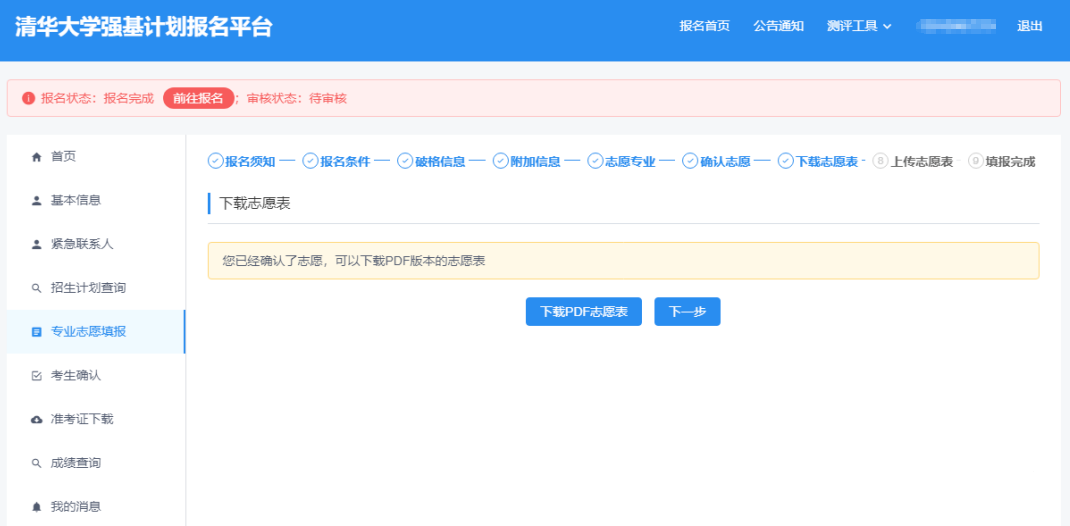
Task: Open 公告通知 in the top navigation
Action: 779,26
